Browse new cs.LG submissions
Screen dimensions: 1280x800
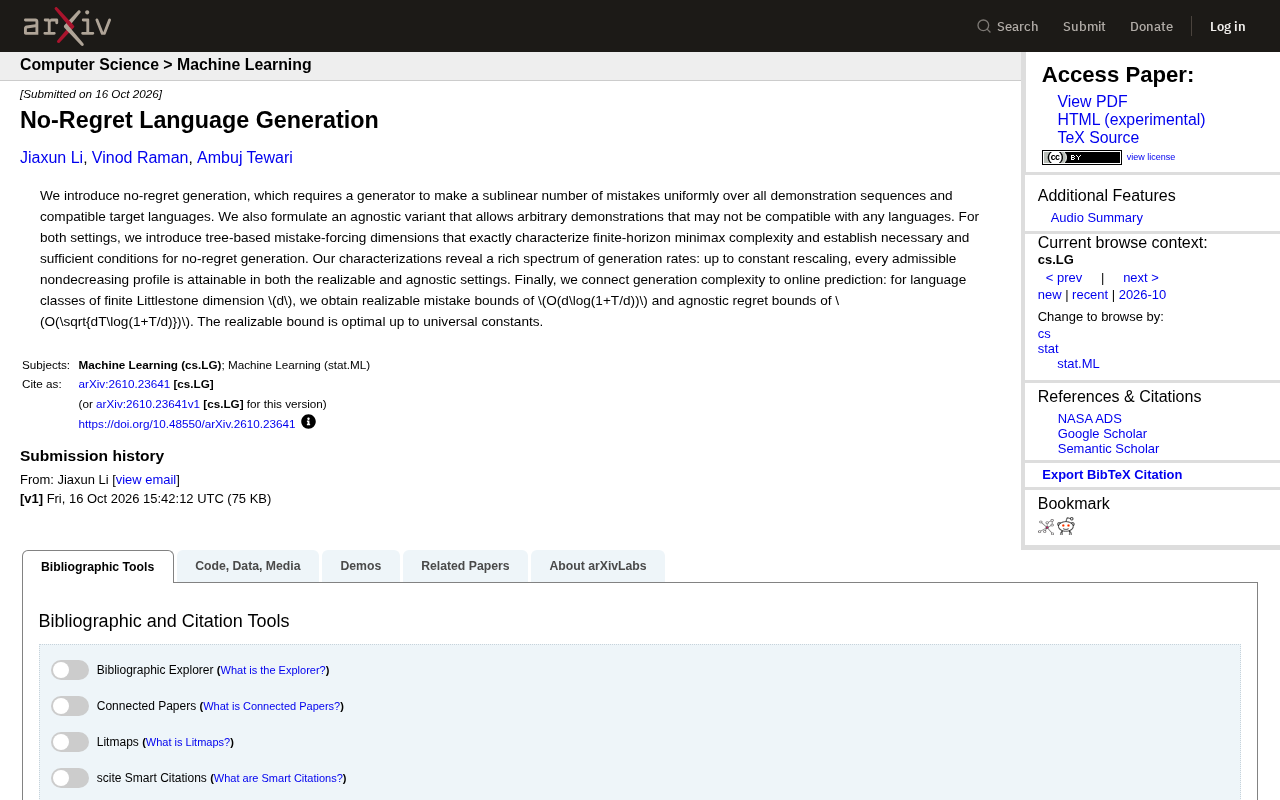[1049, 295]
